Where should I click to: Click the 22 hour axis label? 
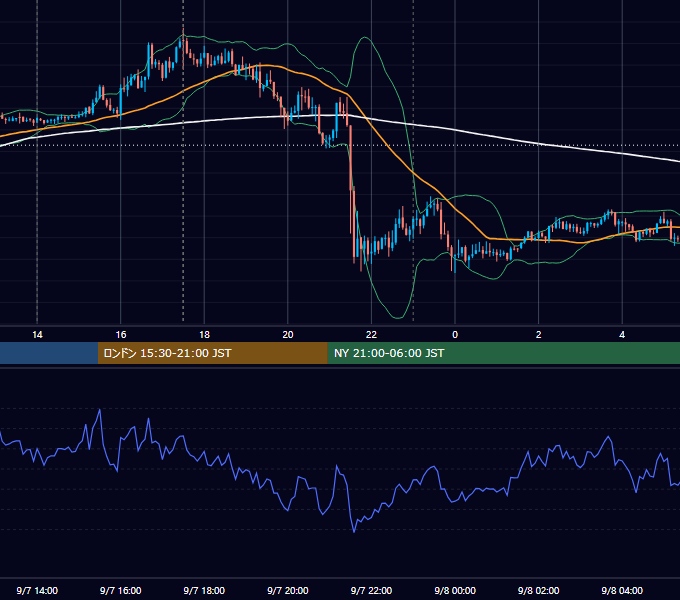tap(371, 335)
